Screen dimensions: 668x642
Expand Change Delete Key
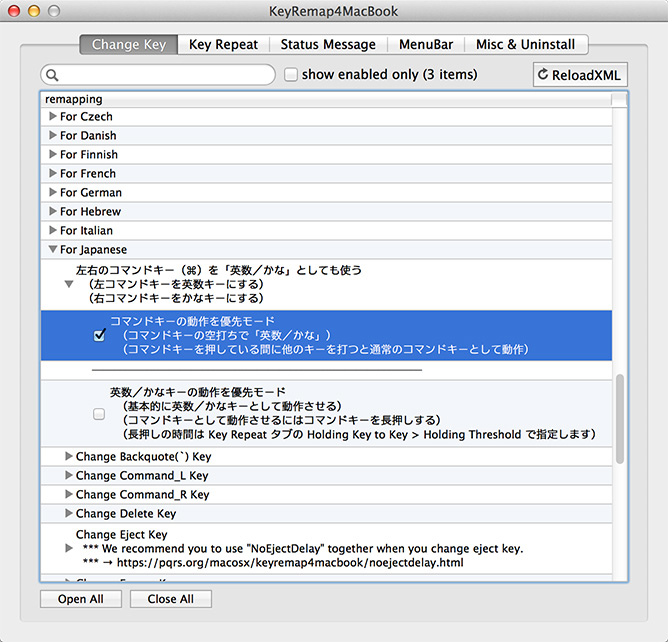(x=69, y=513)
